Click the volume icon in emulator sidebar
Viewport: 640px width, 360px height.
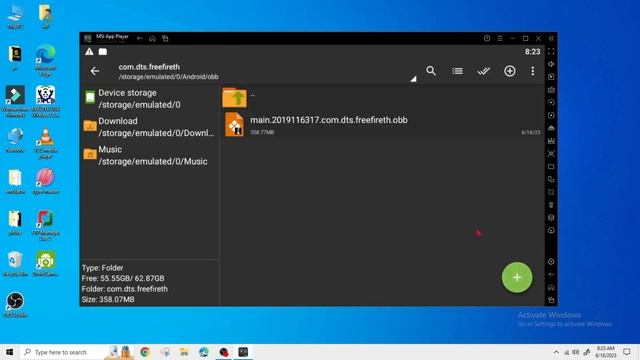(551, 64)
